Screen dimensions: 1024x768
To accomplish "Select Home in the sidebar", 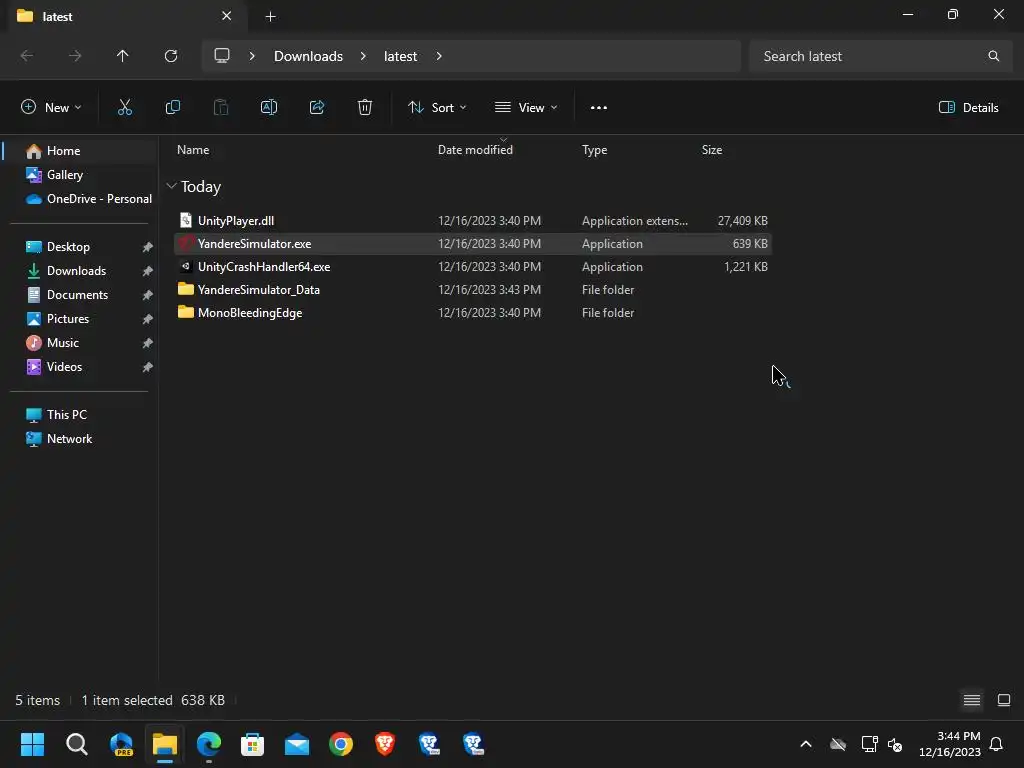I will point(81,151).
